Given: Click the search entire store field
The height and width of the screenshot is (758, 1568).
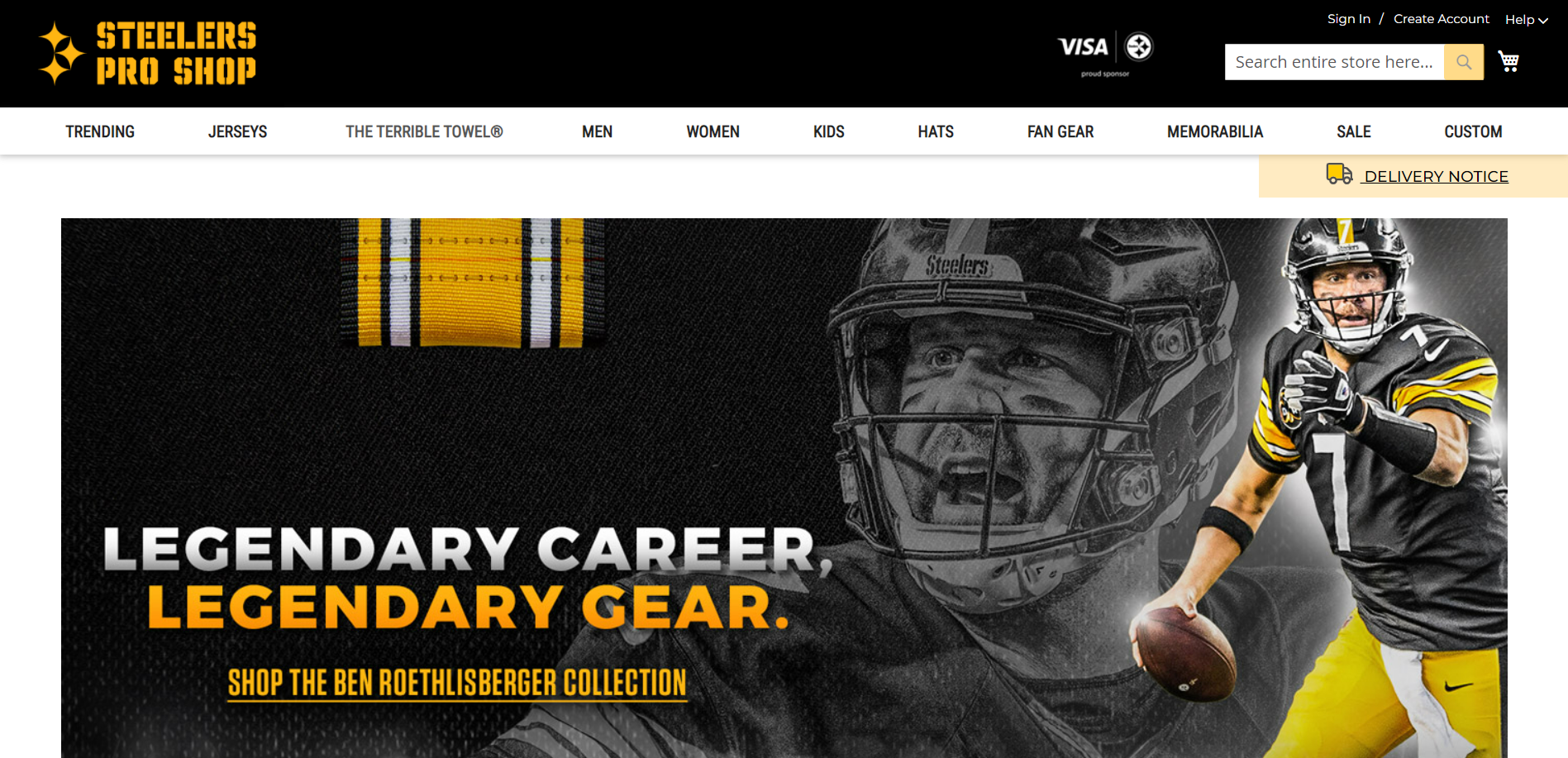Looking at the screenshot, I should pos(1334,62).
